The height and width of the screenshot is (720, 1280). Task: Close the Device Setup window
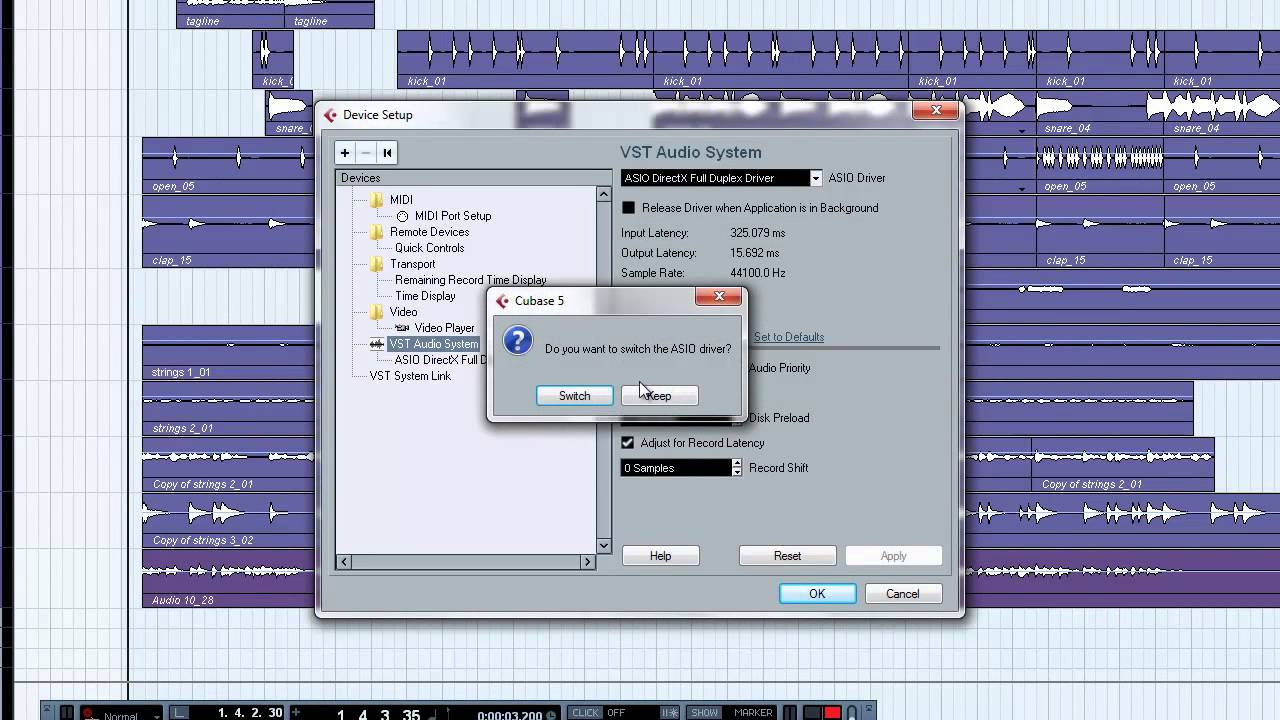point(936,110)
